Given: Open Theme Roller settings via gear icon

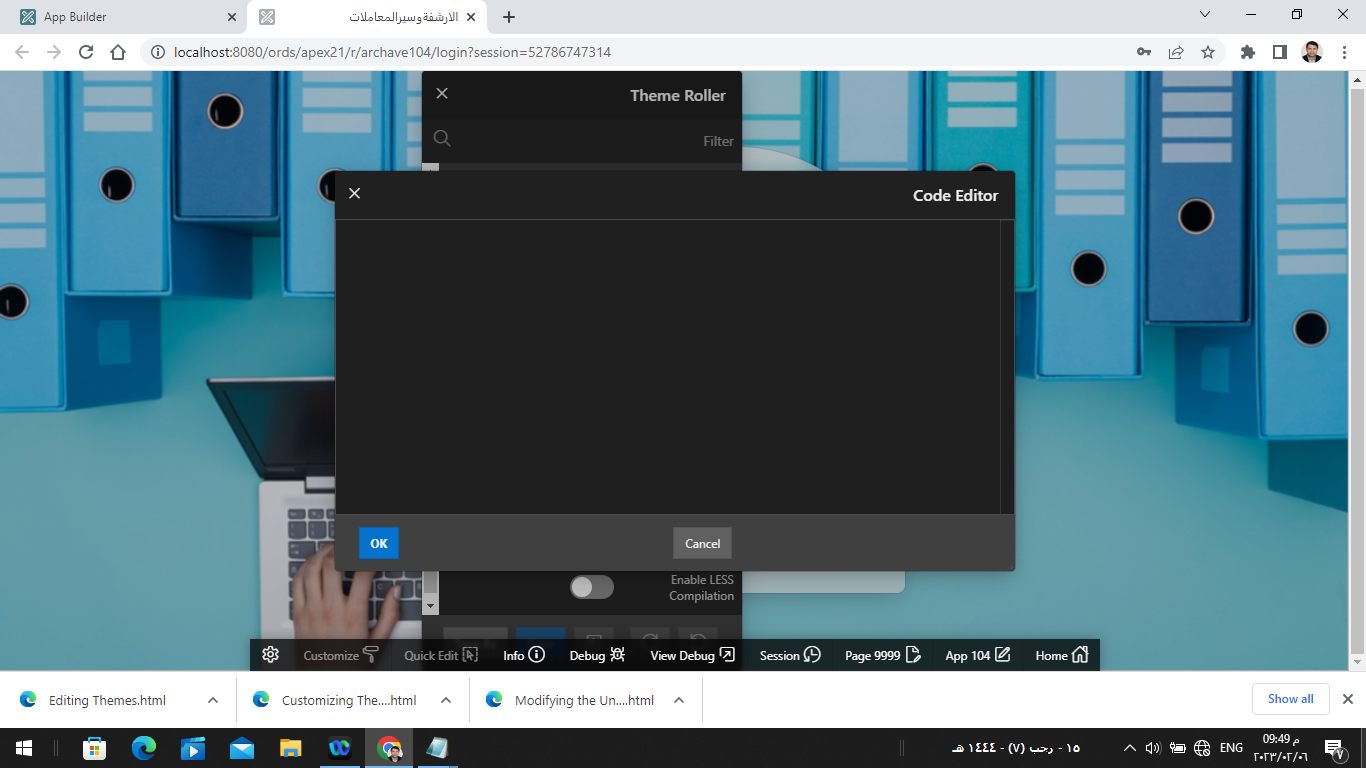Looking at the screenshot, I should (x=269, y=655).
